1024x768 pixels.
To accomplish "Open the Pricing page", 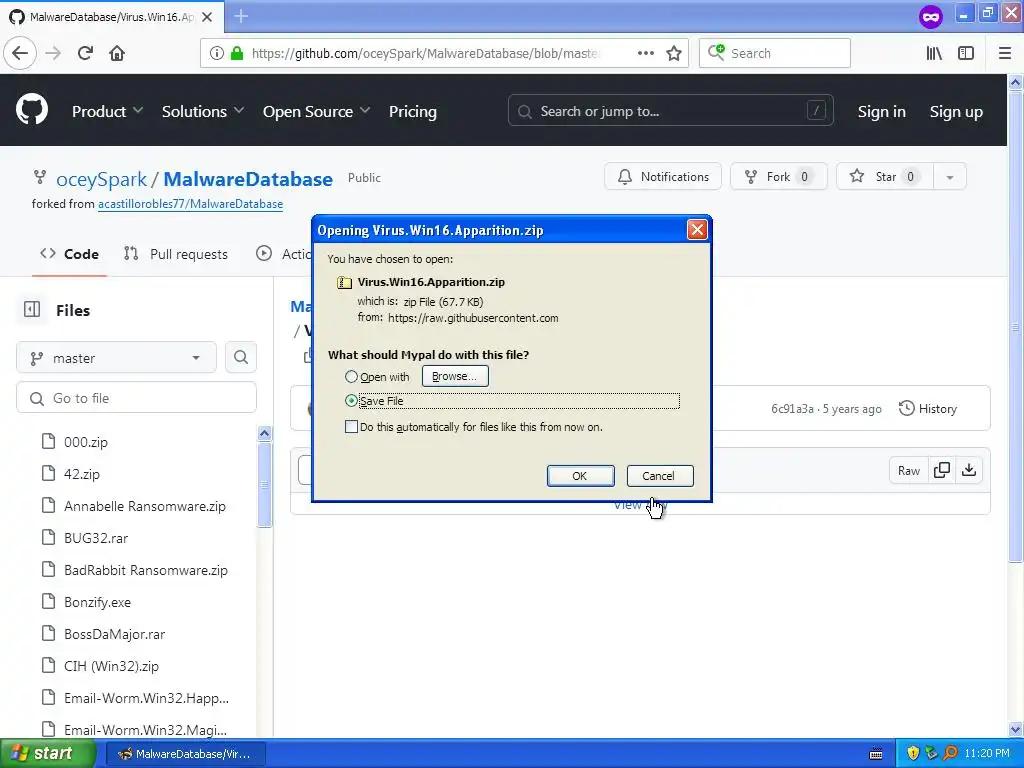I will 413,112.
